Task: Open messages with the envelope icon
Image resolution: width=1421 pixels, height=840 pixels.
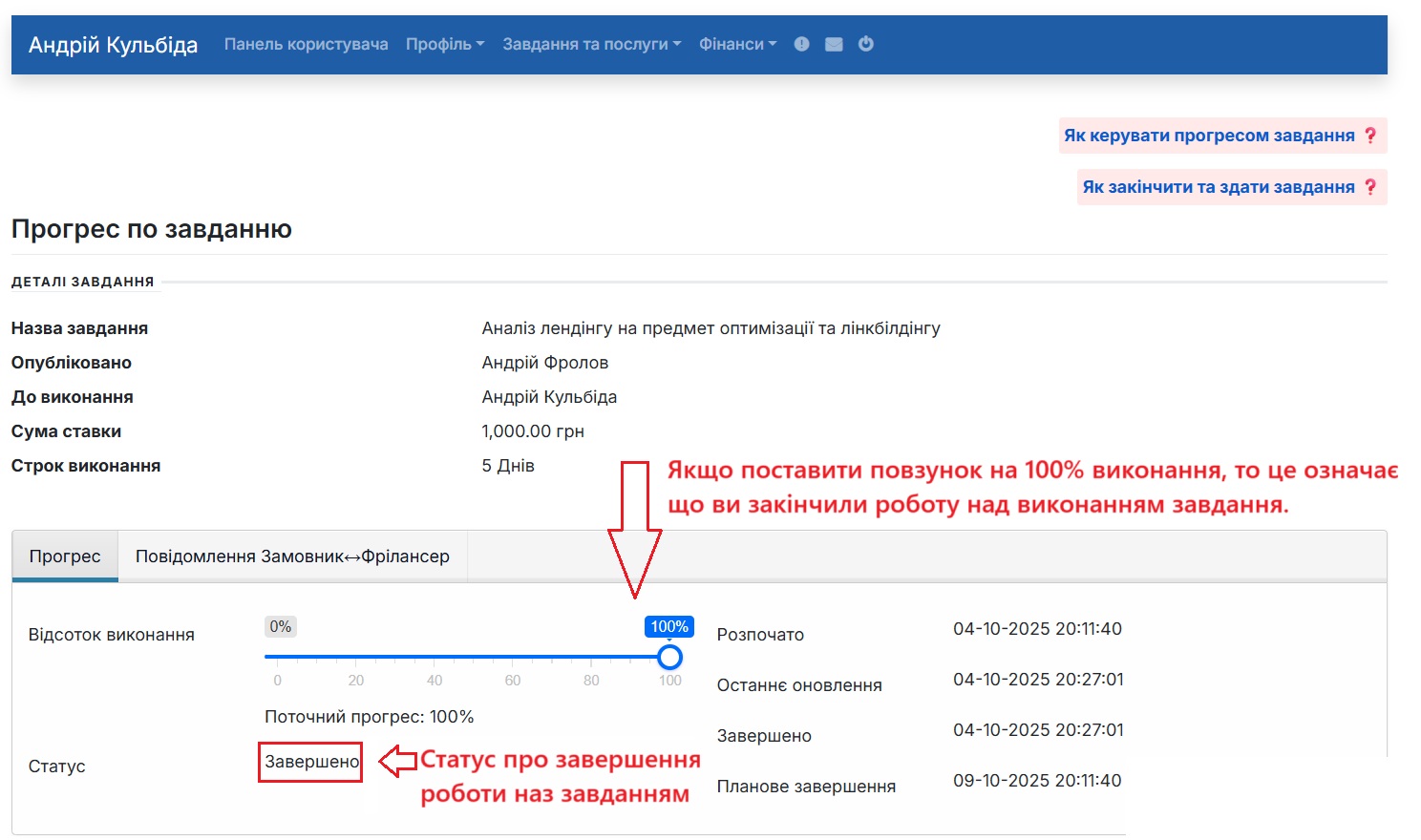Action: pos(833,43)
